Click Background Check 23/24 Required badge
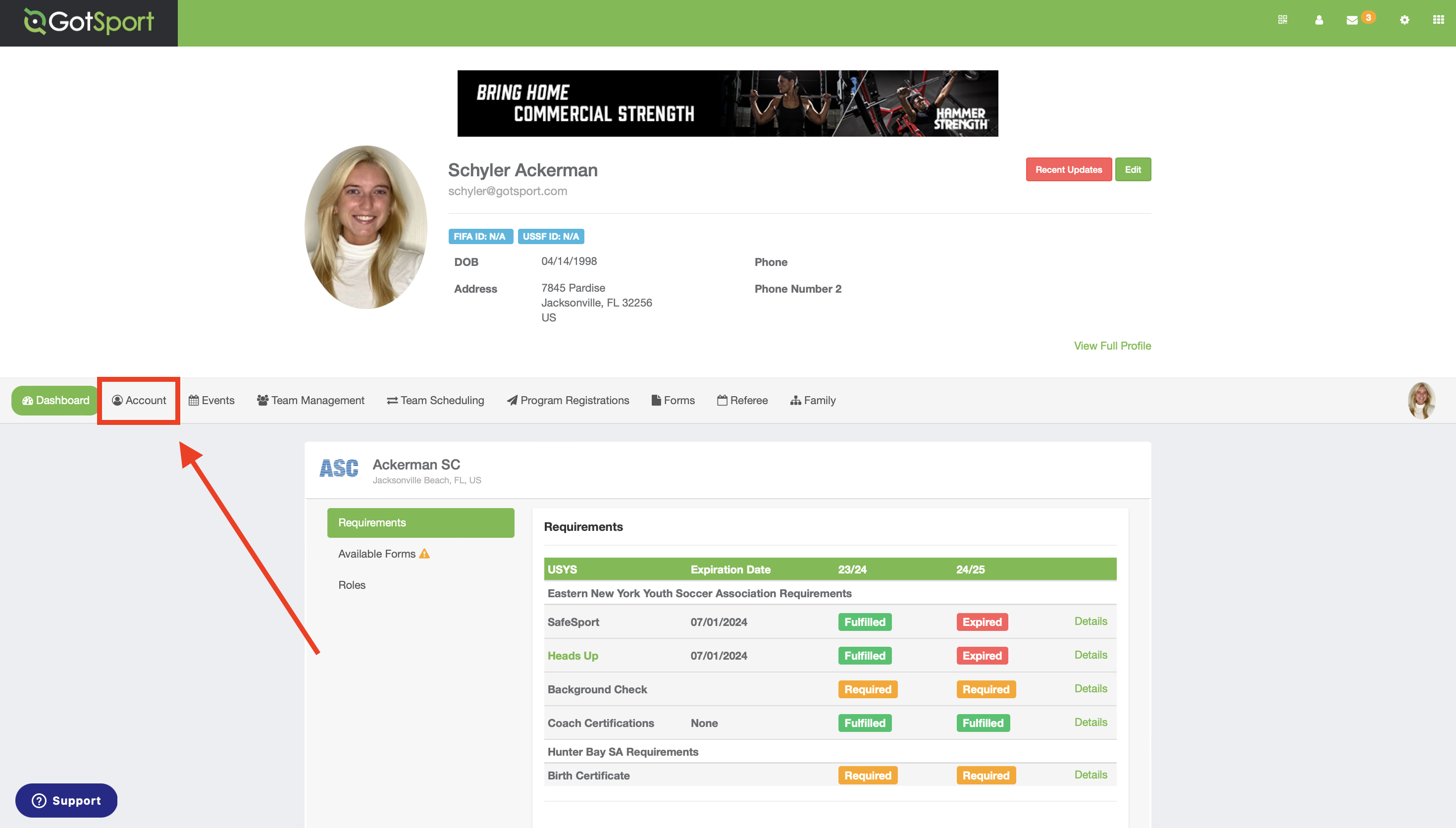Image resolution: width=1456 pixels, height=828 pixels. (x=868, y=689)
